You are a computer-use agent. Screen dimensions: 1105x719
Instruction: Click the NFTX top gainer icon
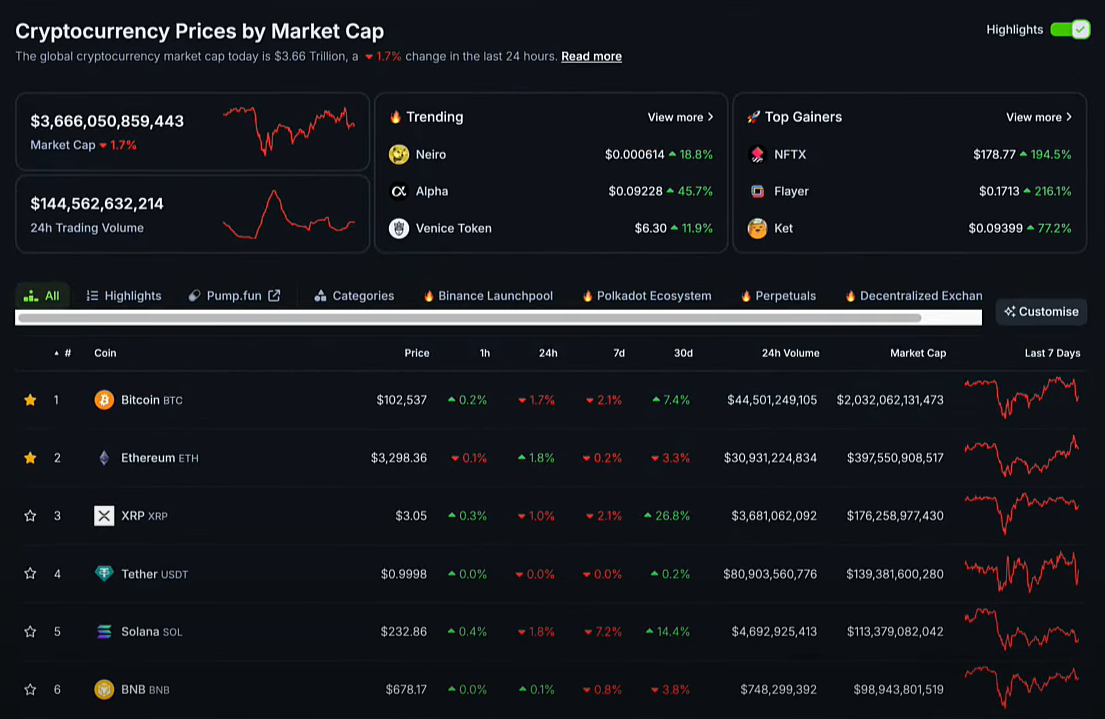pos(757,154)
